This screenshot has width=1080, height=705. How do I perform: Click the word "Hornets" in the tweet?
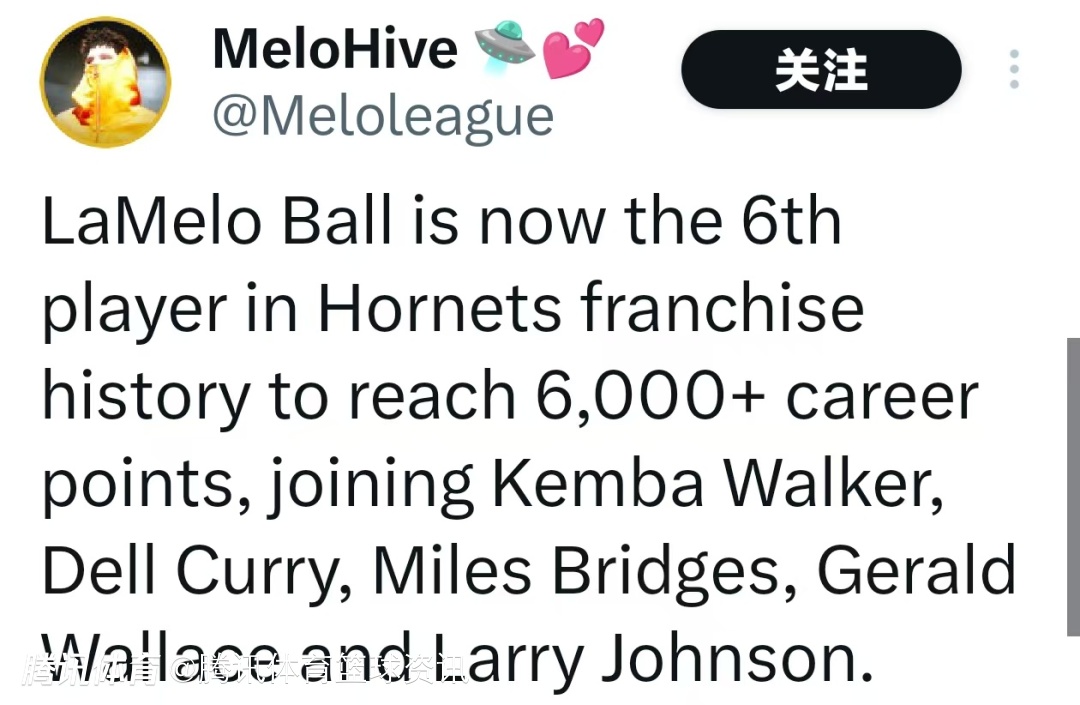tap(440, 308)
